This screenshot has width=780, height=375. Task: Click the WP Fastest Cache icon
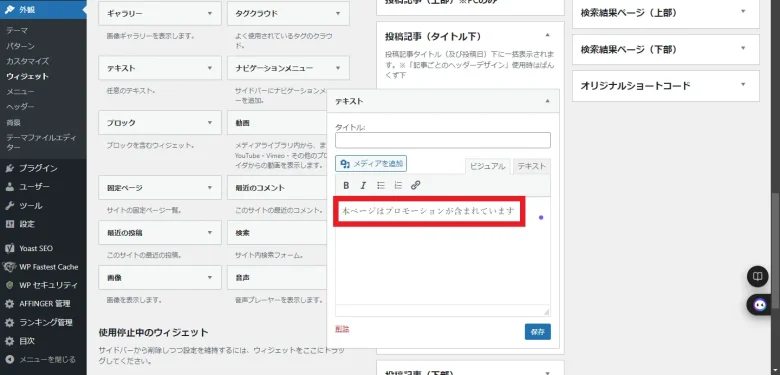[9, 267]
